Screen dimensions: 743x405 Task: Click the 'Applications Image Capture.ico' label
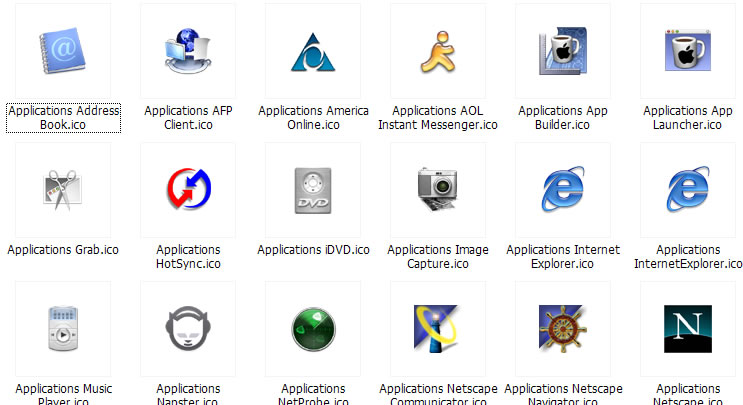point(438,257)
